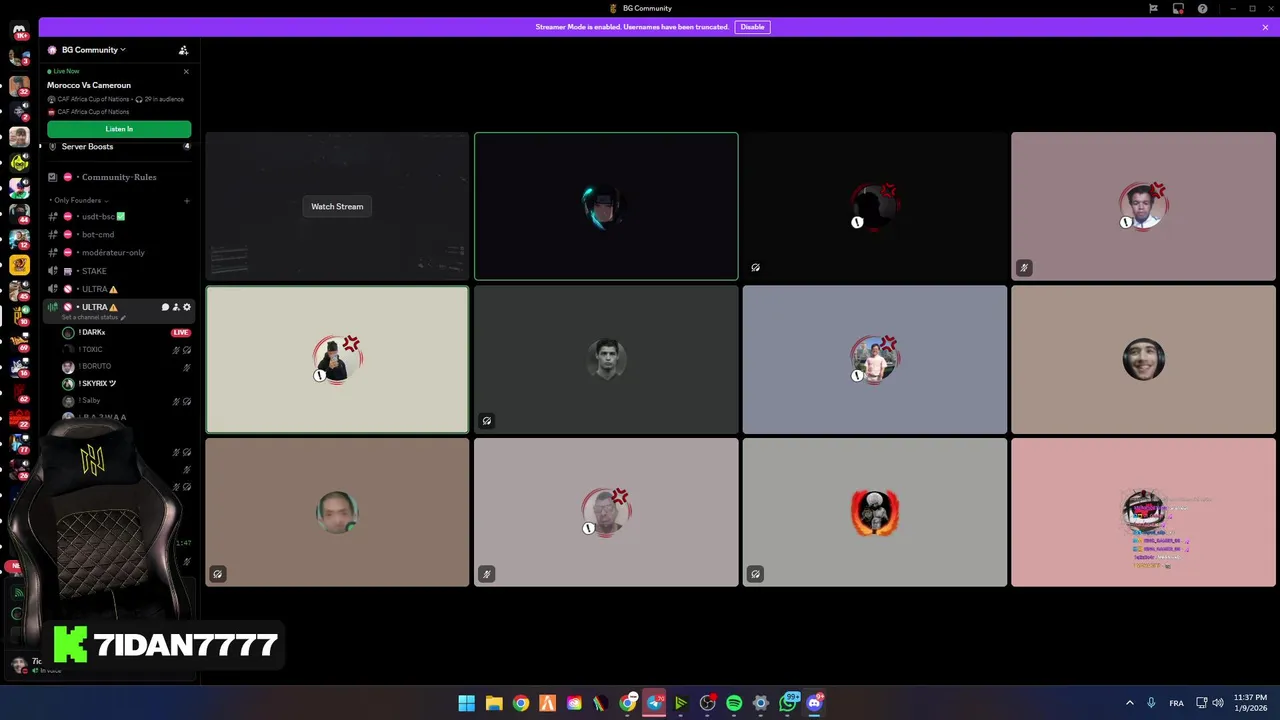Open the usdt-bsc text channel
The height and width of the screenshot is (720, 1280).
[119, 216]
